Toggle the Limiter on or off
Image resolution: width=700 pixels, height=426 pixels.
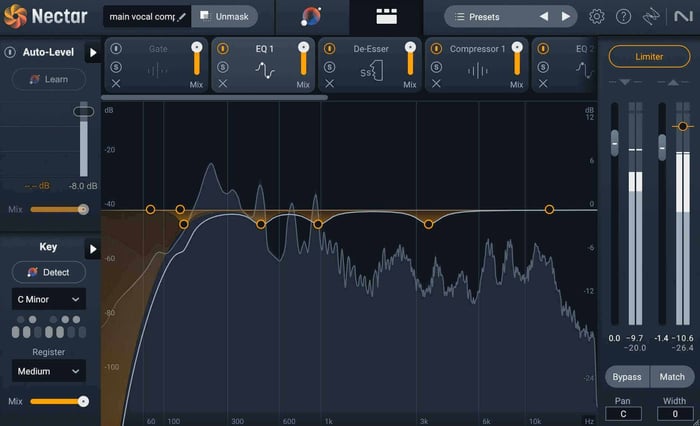(x=649, y=57)
